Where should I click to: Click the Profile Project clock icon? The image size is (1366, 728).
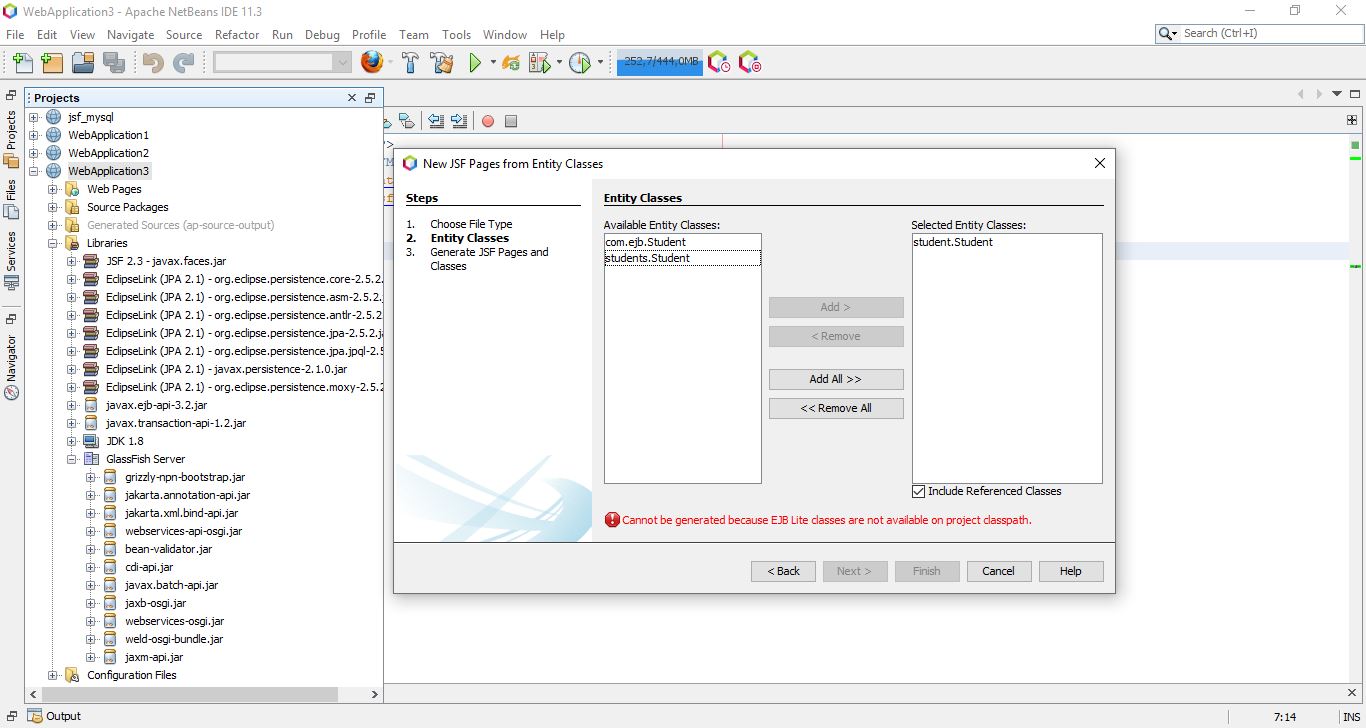[580, 63]
